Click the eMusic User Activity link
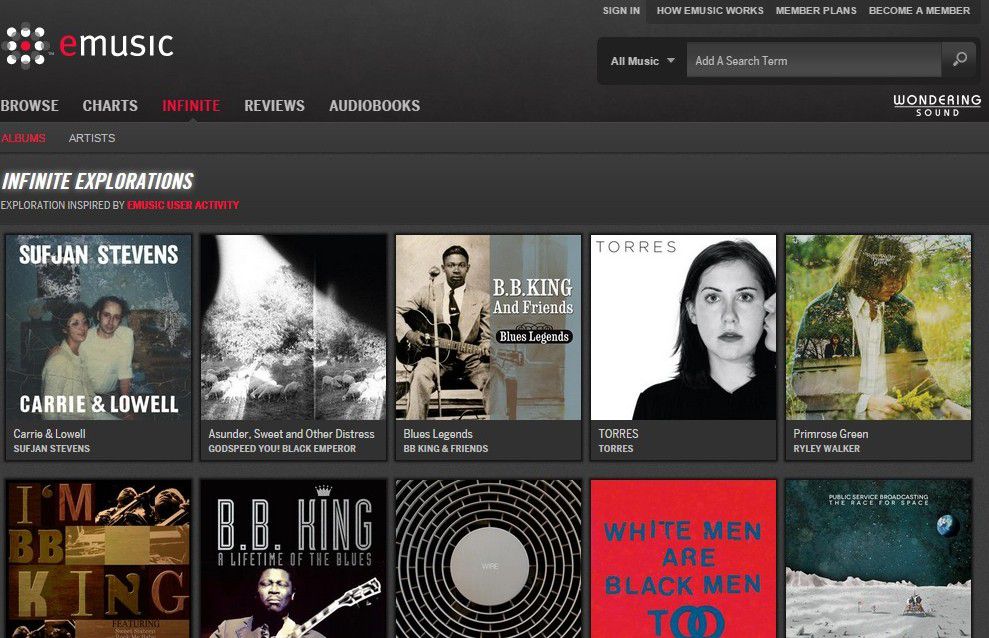 coord(183,205)
